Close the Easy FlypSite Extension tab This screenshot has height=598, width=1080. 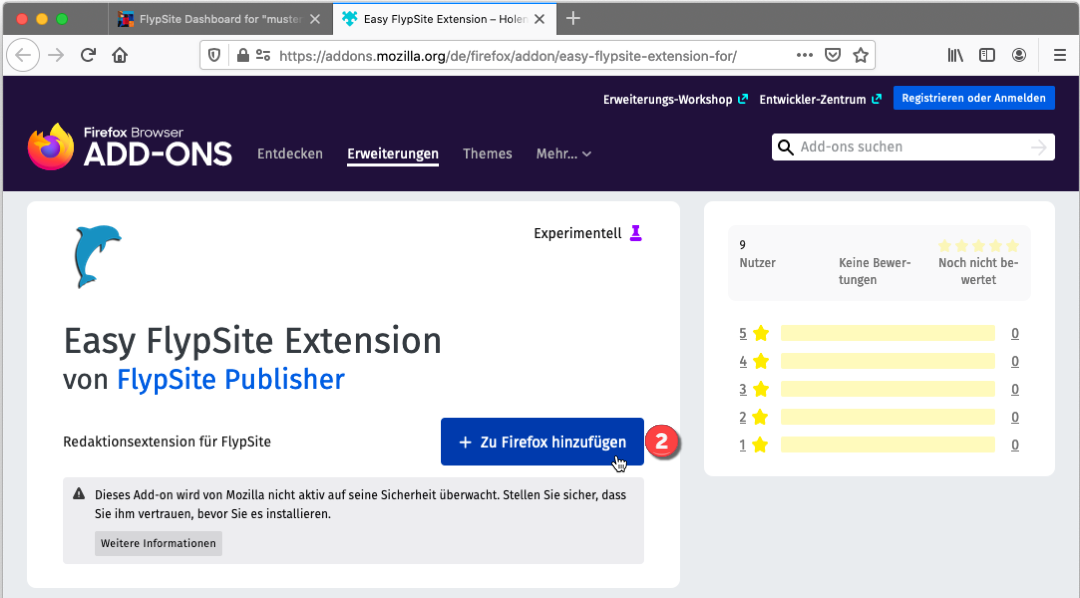coord(540,19)
